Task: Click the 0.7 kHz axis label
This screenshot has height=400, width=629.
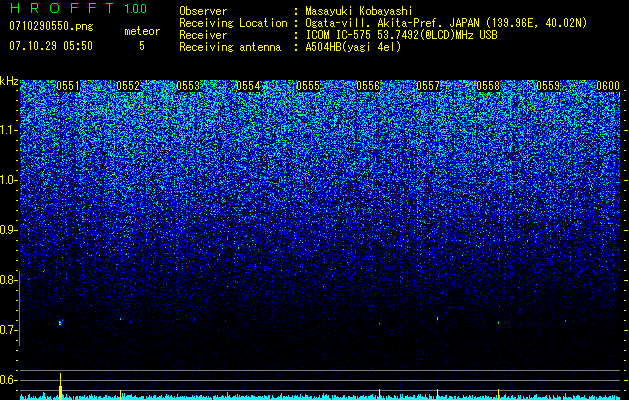Action: tap(8, 330)
